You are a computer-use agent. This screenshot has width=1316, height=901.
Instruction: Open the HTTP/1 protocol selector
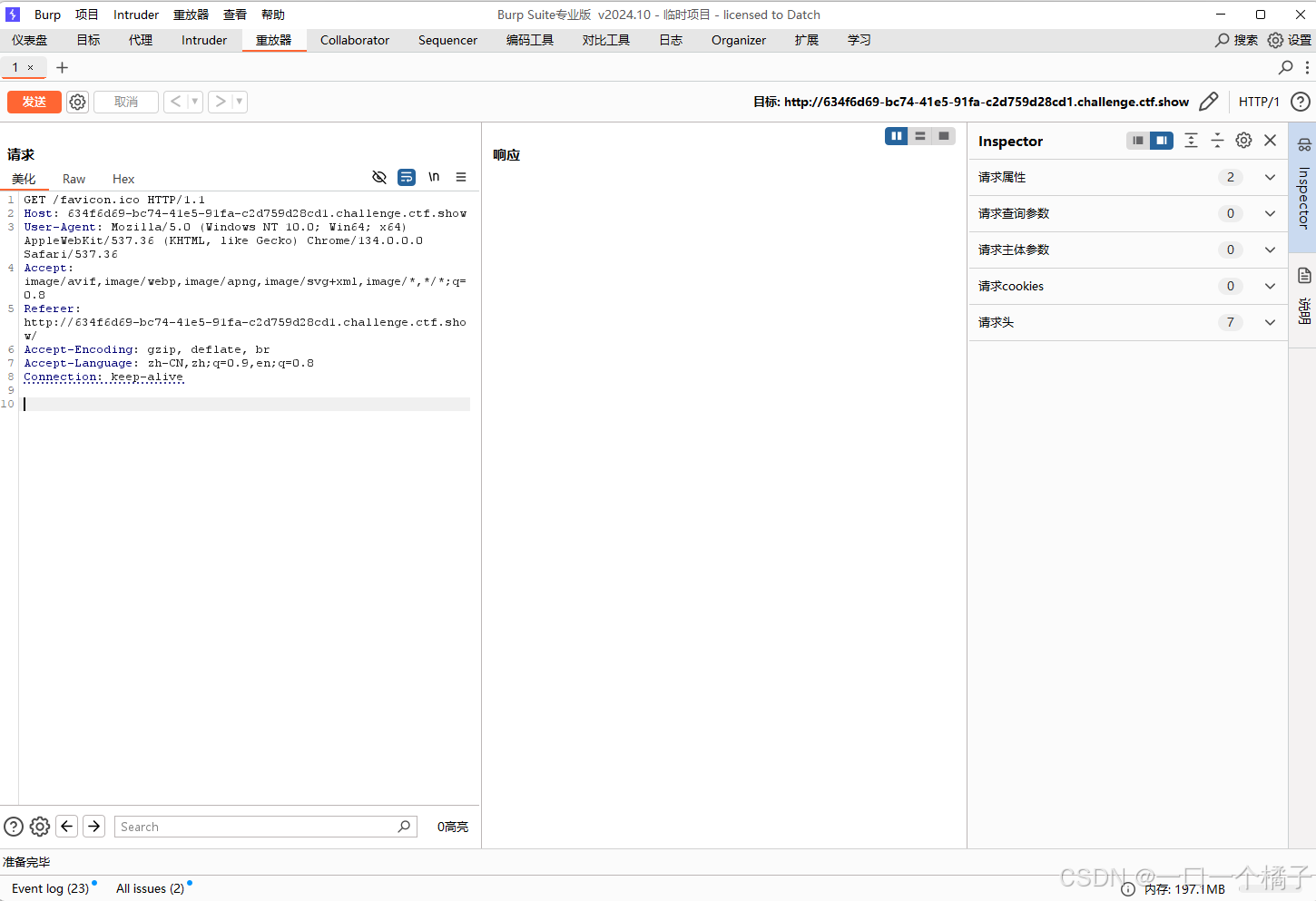1259,102
